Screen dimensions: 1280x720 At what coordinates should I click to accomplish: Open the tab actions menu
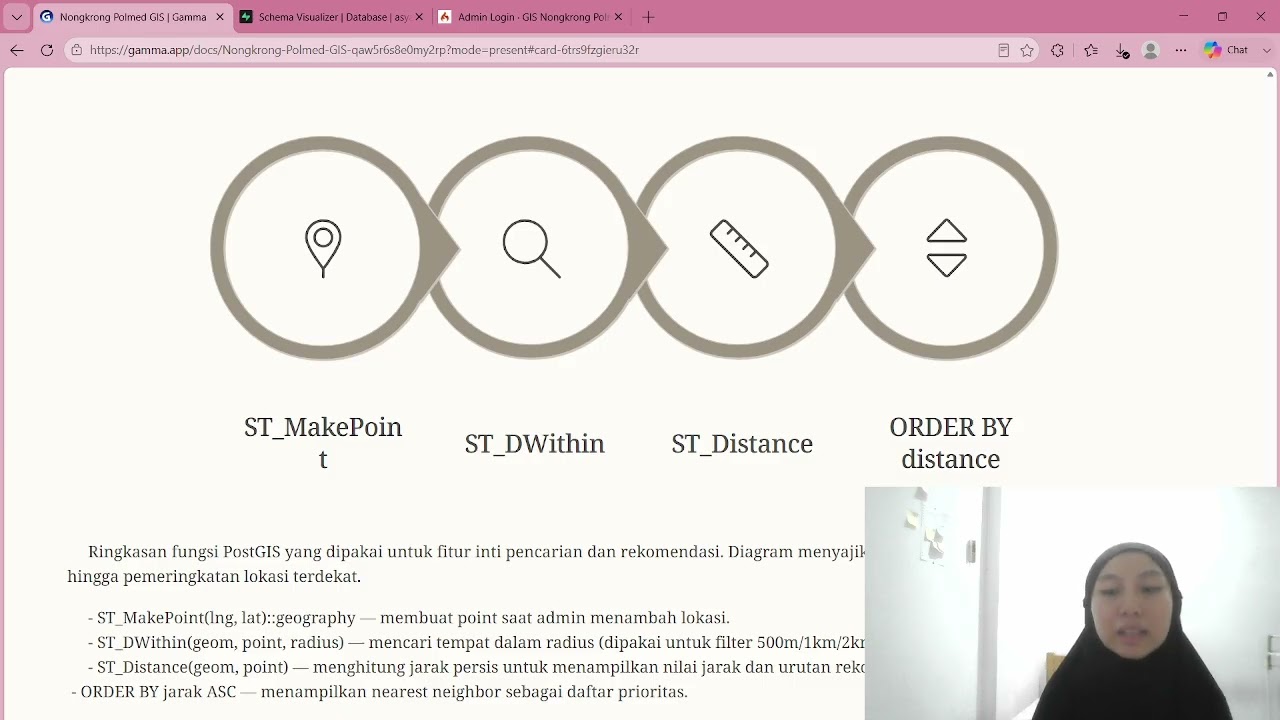(16, 17)
